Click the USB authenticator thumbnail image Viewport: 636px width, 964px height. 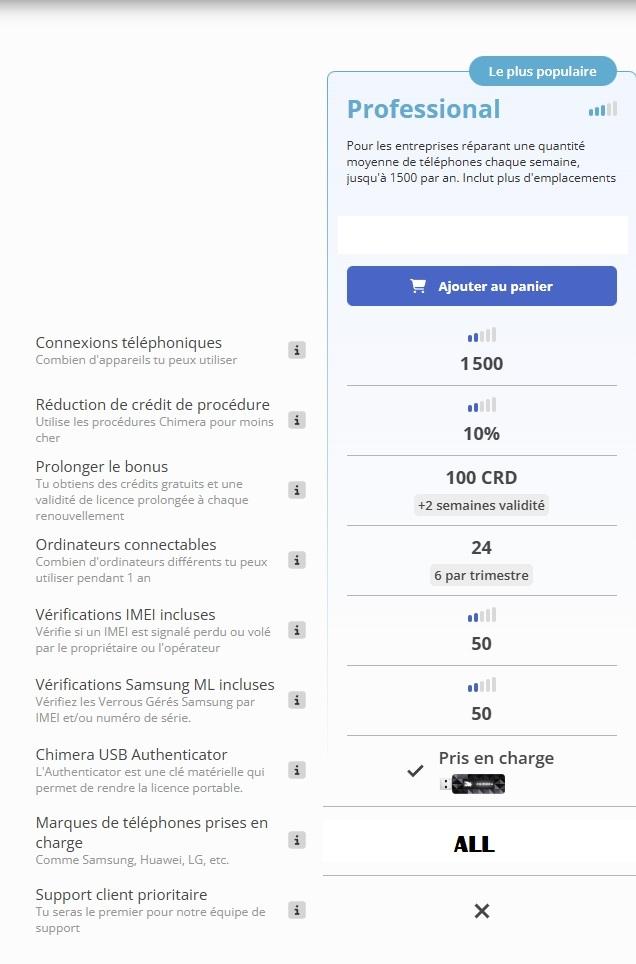coord(477,784)
